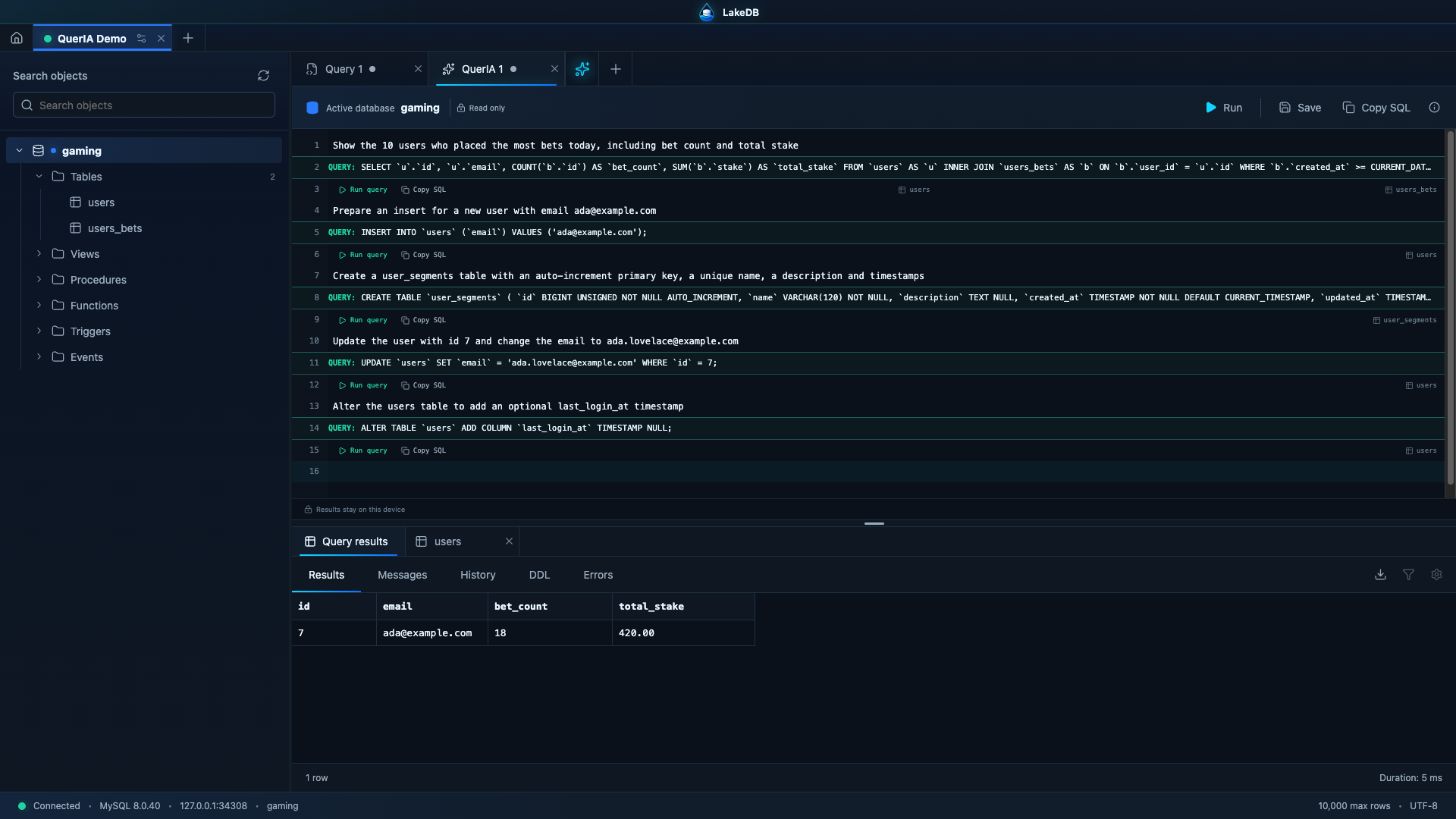Click the editor vertical scrollbar
This screenshot has height=819, width=1456.
(1450, 307)
